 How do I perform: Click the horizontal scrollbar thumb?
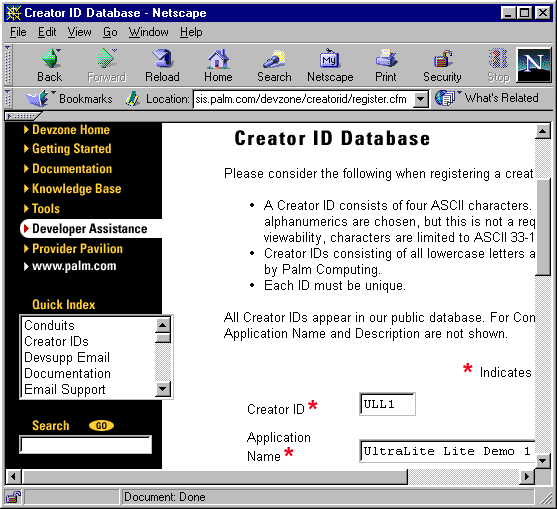[215, 476]
